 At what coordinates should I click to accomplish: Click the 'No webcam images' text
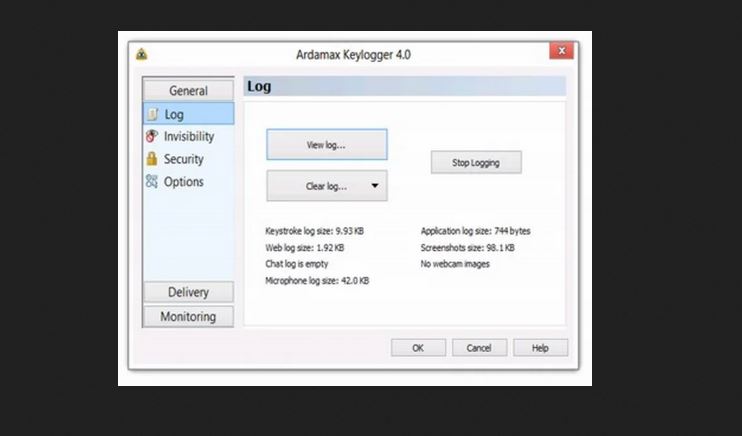pos(455,264)
